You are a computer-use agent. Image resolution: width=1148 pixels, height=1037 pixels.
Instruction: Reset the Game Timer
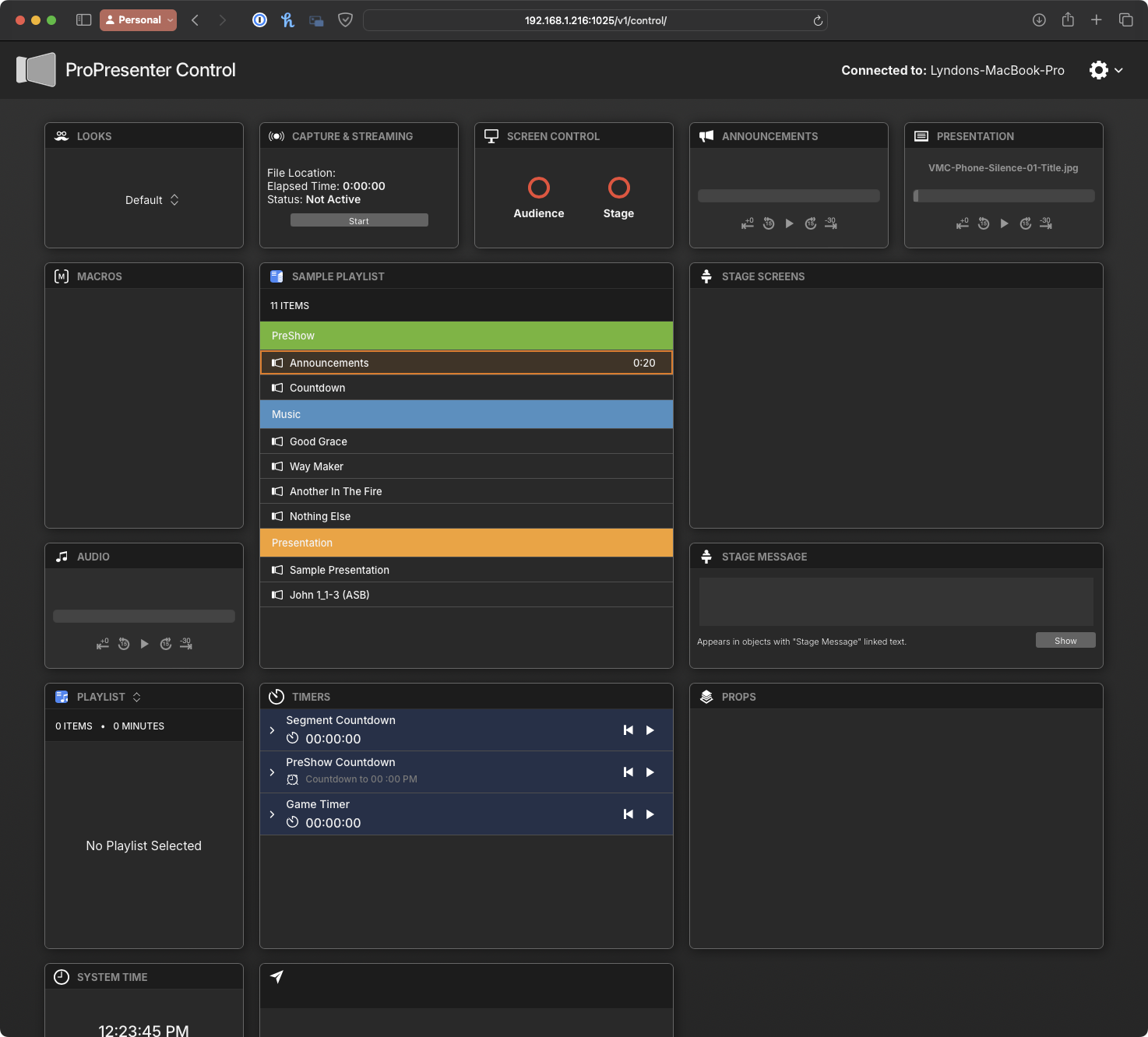point(628,814)
